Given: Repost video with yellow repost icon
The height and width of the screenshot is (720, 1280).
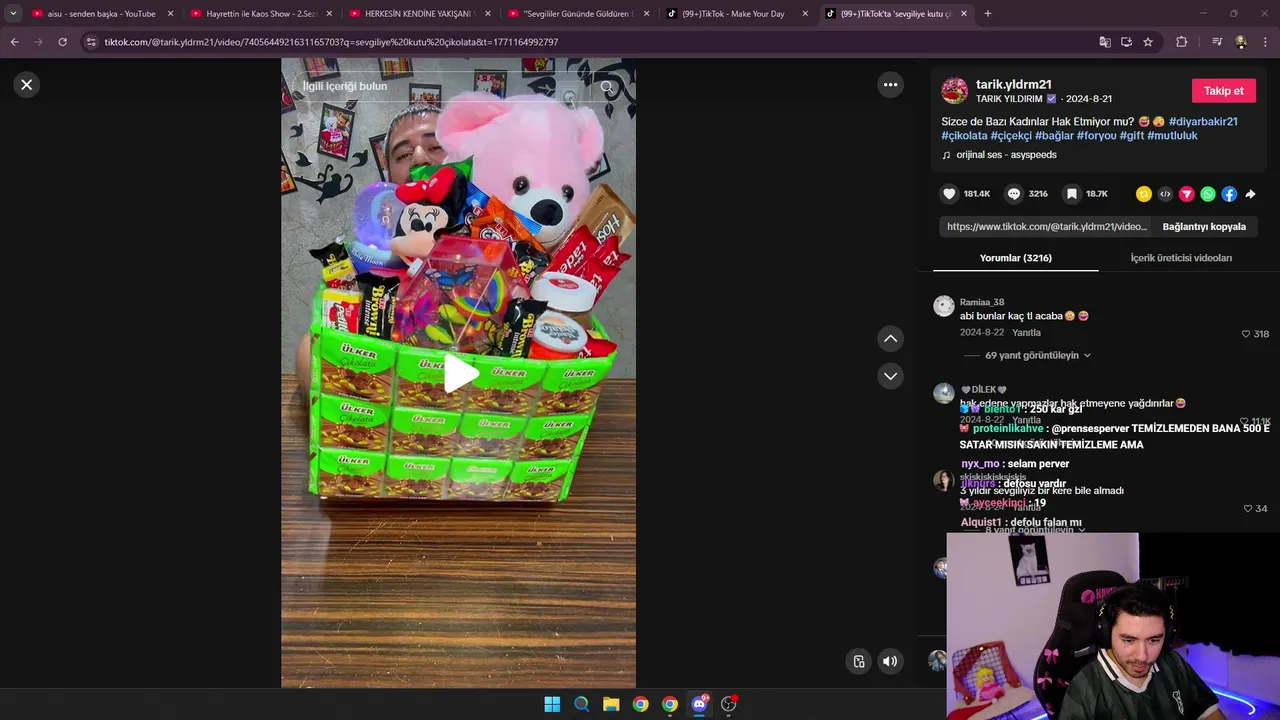Looking at the screenshot, I should [1144, 194].
